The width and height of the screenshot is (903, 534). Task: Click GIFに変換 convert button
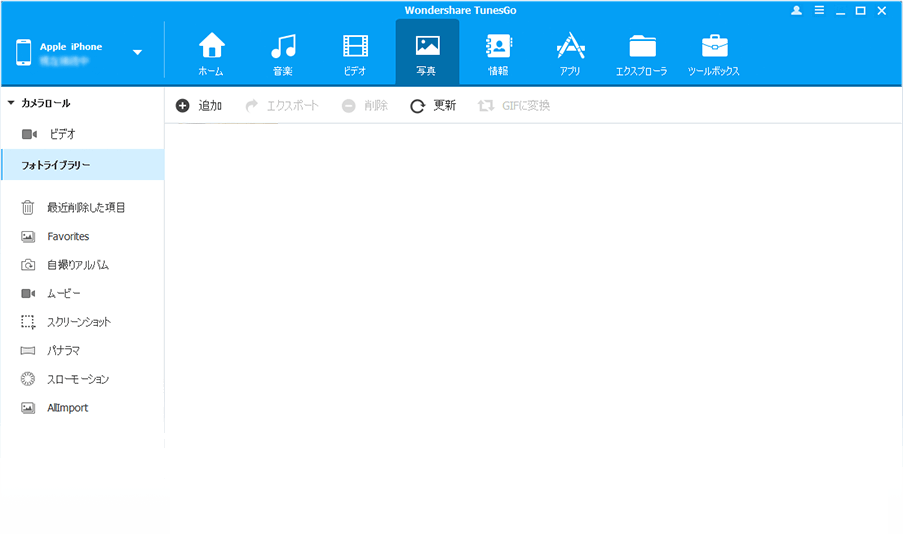coord(514,105)
